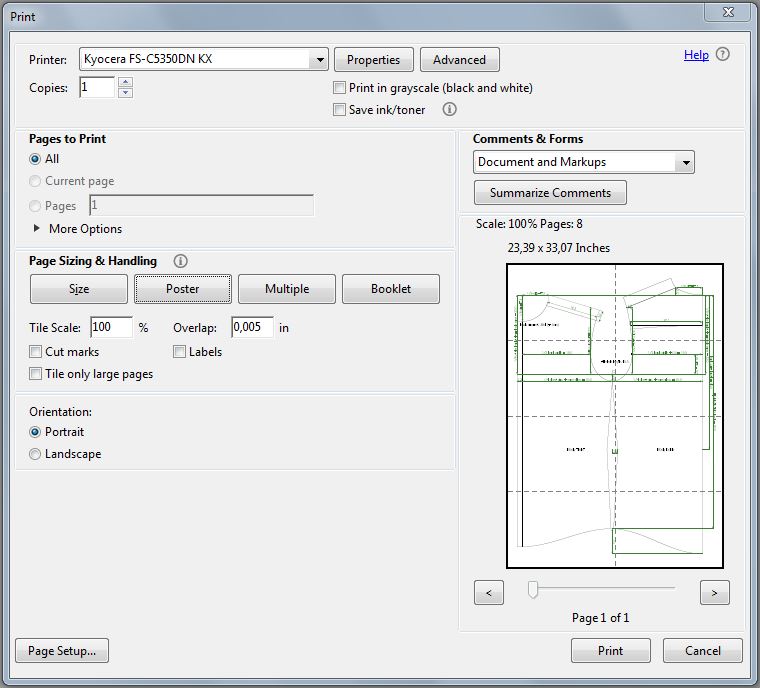Image resolution: width=760 pixels, height=688 pixels.
Task: Open the Help link
Action: [696, 55]
